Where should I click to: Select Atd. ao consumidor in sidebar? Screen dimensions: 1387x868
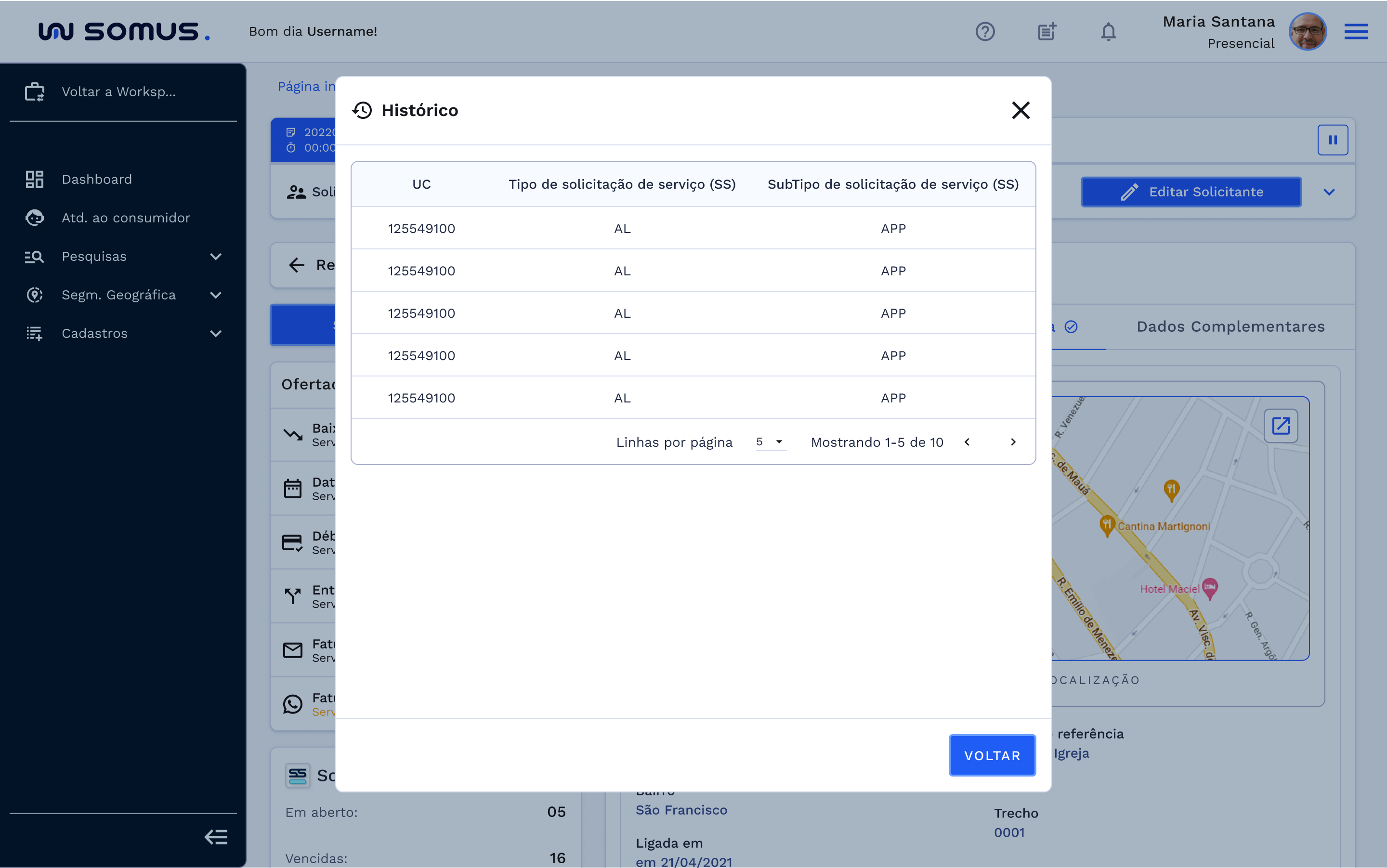click(x=125, y=218)
